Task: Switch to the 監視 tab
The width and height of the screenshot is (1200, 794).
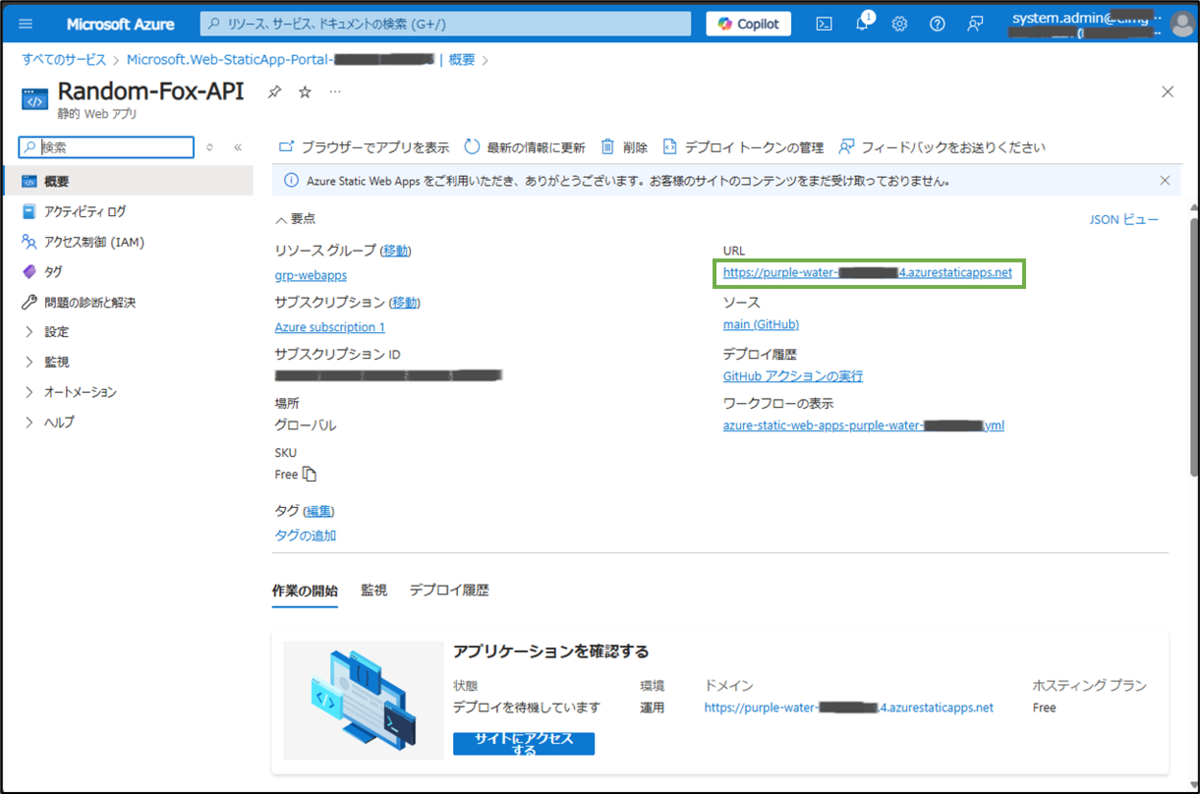Action: pos(374,590)
